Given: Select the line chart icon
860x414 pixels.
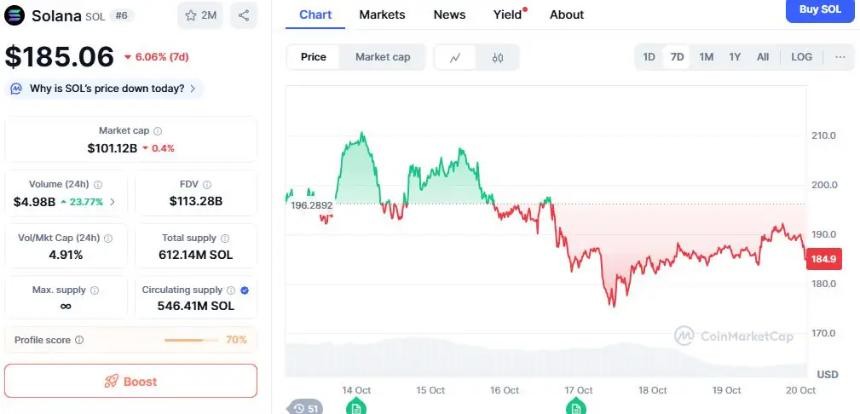Looking at the screenshot, I should [456, 57].
